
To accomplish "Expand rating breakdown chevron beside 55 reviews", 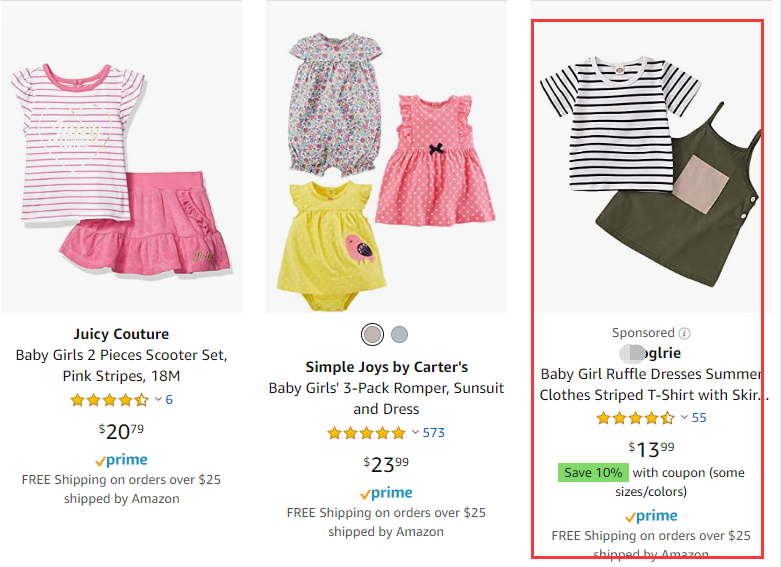I will pyautogui.click(x=684, y=418).
